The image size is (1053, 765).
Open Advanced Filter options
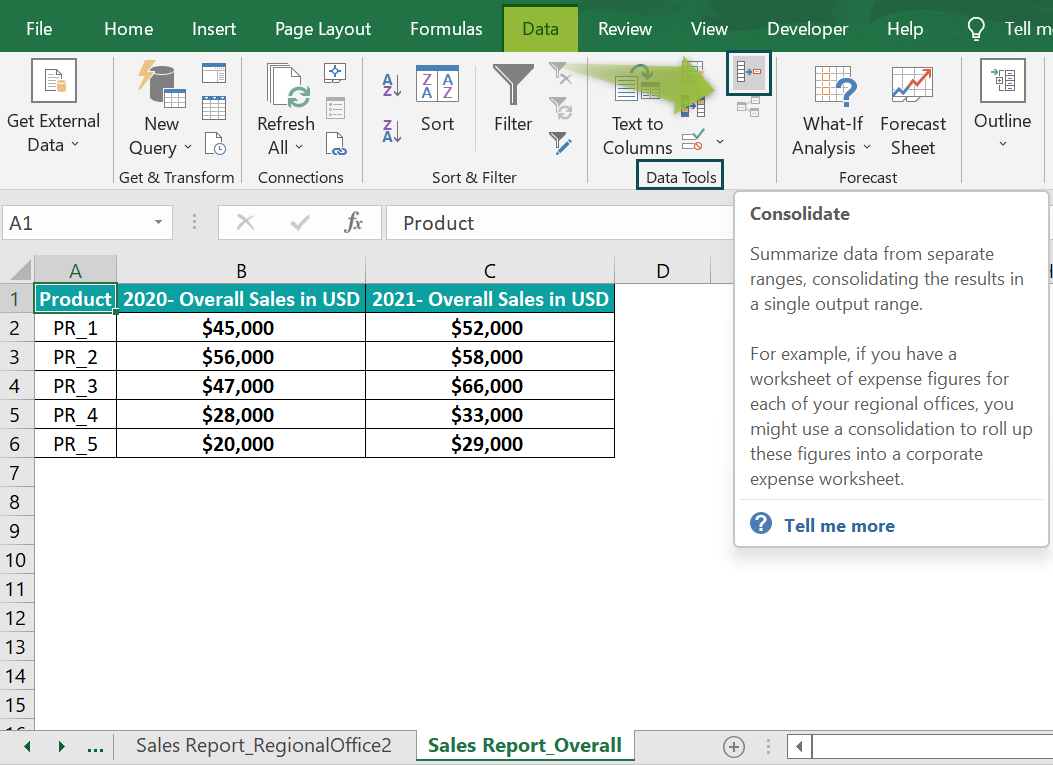pyautogui.click(x=561, y=141)
